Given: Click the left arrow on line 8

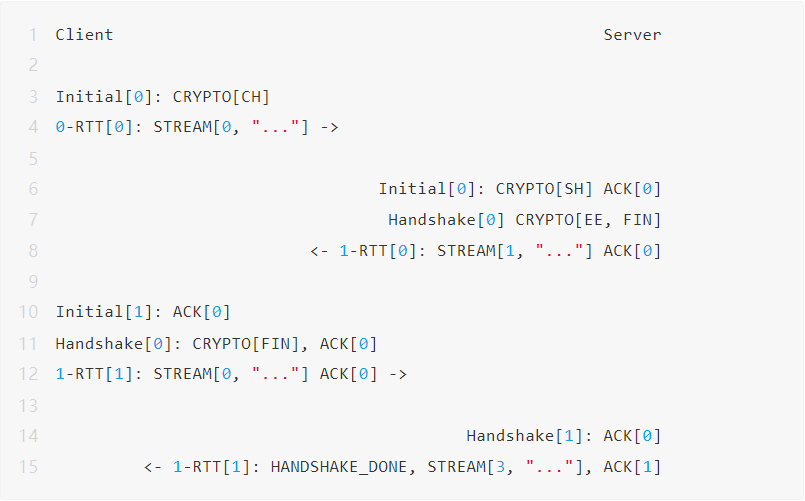Looking at the screenshot, I should (319, 251).
